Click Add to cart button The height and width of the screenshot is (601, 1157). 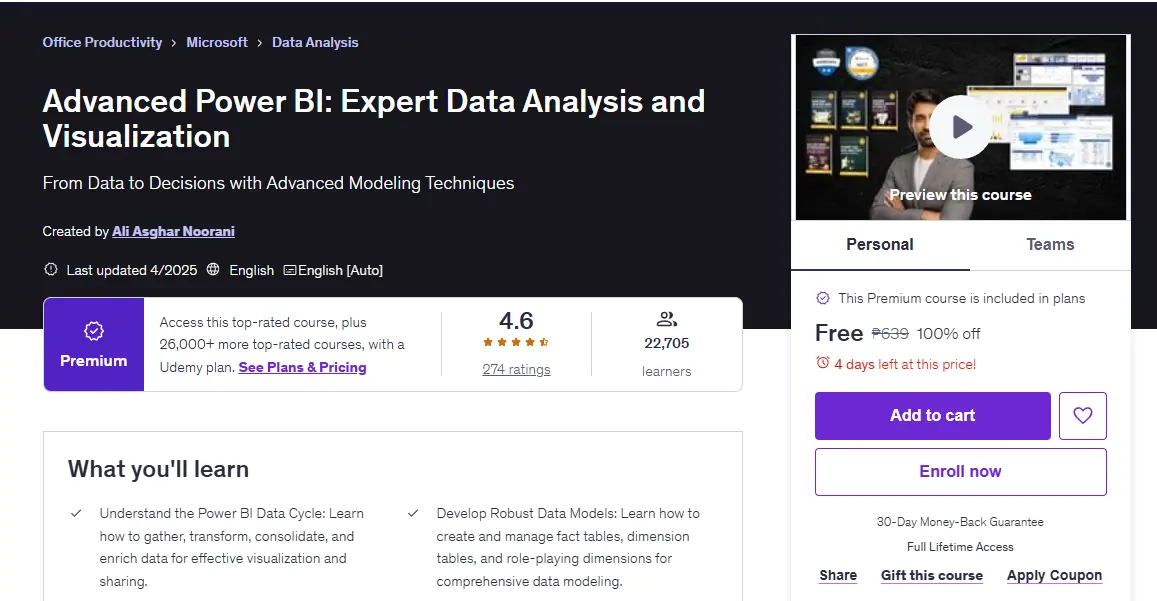click(x=933, y=416)
